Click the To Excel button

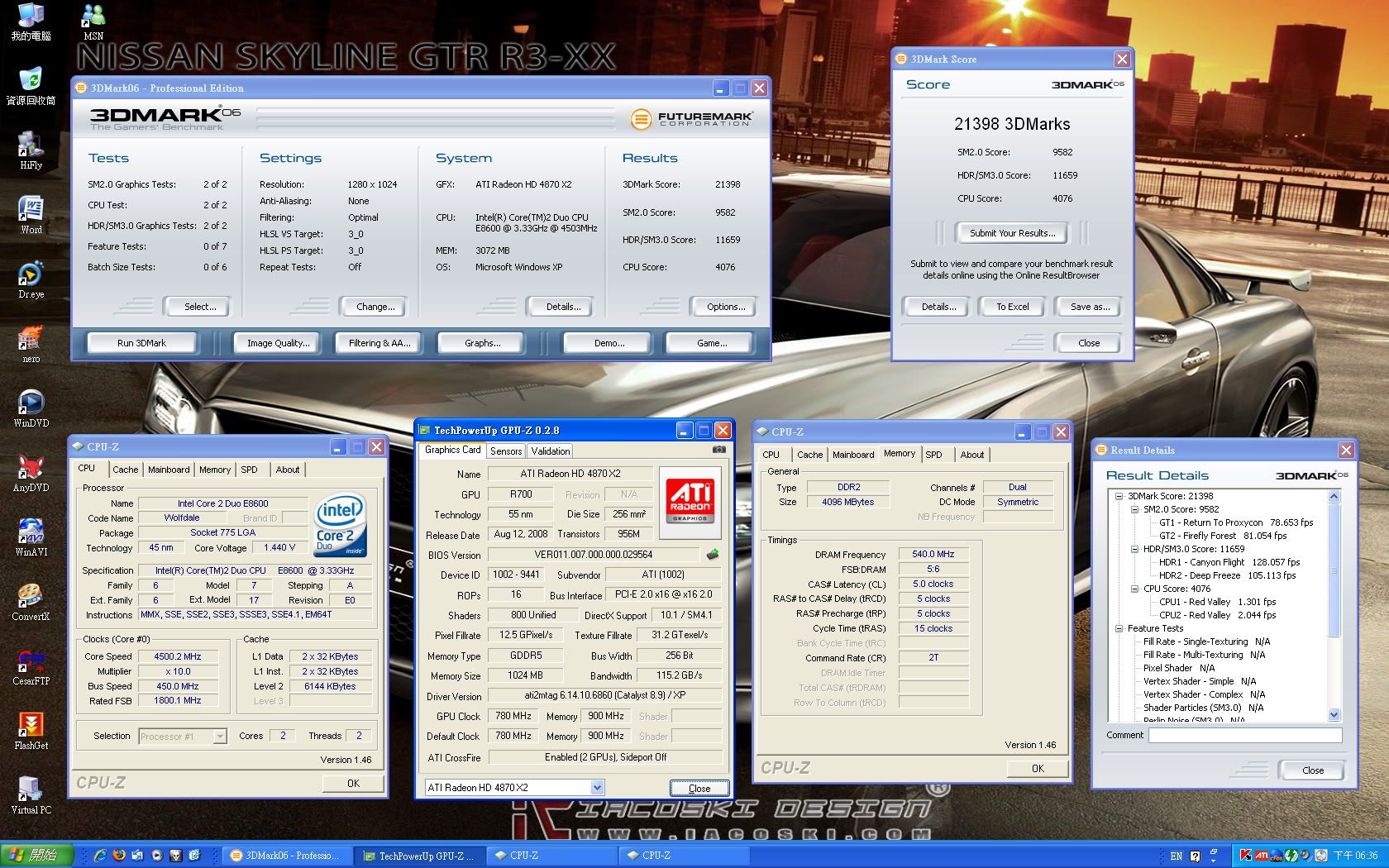click(1013, 307)
